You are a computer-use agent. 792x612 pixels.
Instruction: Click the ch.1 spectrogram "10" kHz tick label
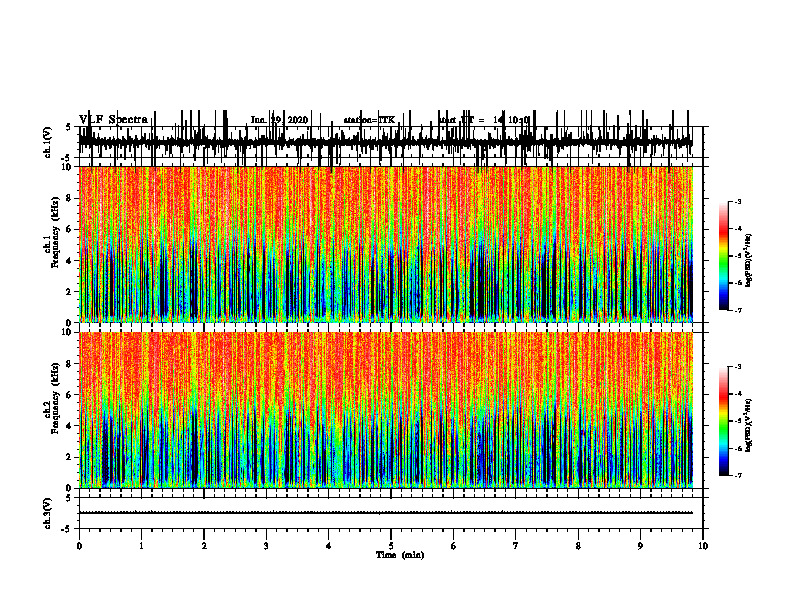[x=67, y=167]
